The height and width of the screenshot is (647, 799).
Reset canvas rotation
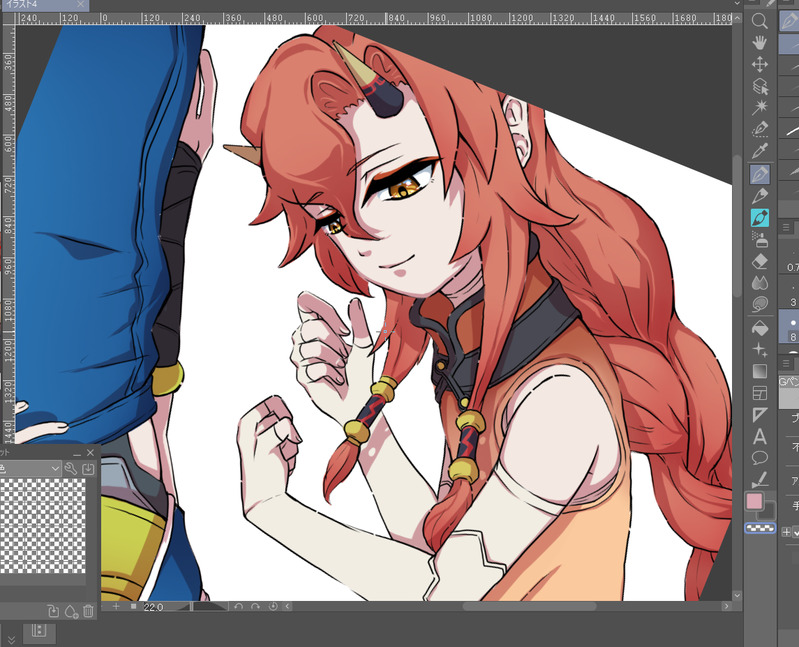tap(273, 606)
